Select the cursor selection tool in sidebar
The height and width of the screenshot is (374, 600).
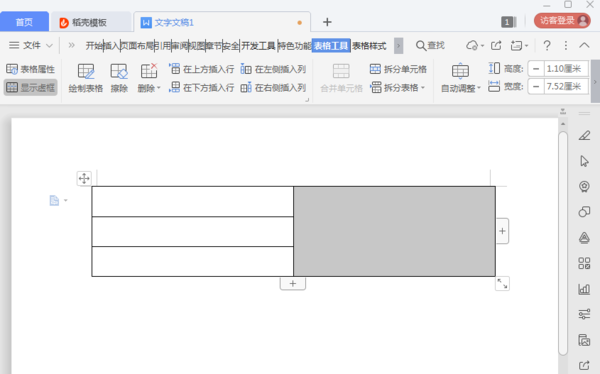tap(584, 161)
